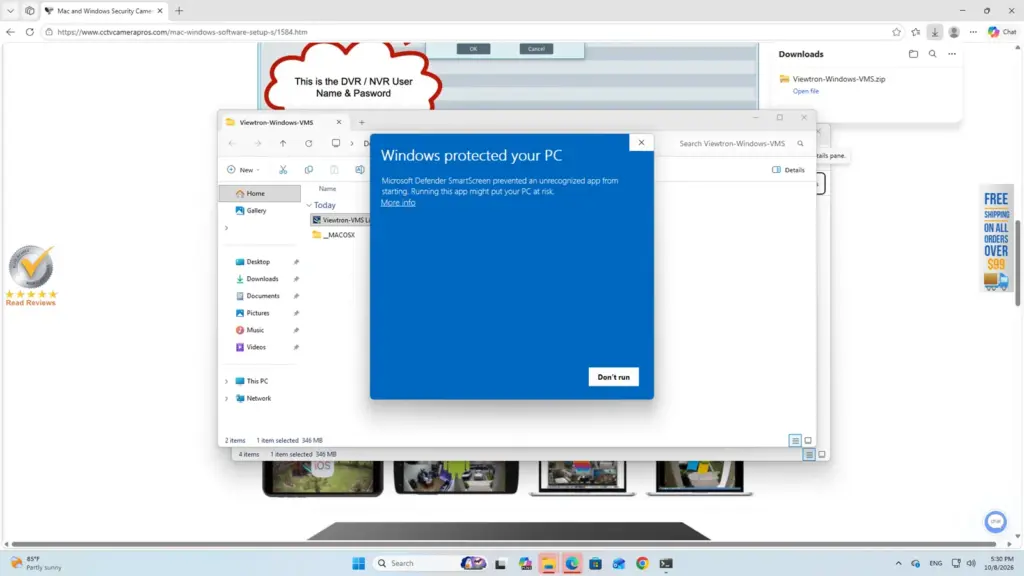Search downloads with magnifier icon
The image size is (1024, 576).
pos(933,54)
